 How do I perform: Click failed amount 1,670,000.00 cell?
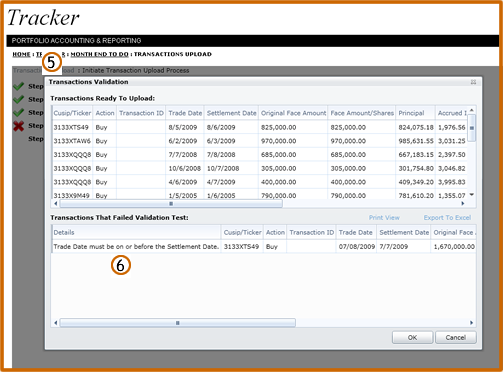(454, 247)
